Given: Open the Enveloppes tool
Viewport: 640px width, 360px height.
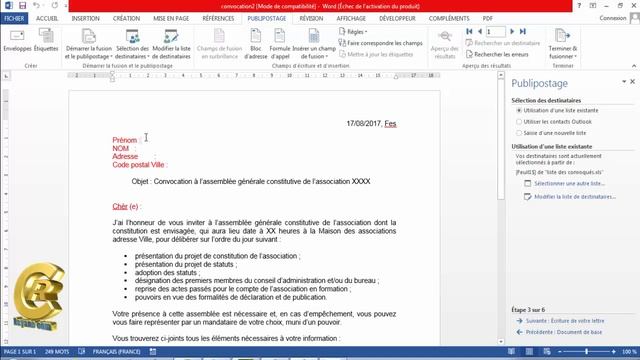Looking at the screenshot, I should pyautogui.click(x=17, y=41).
